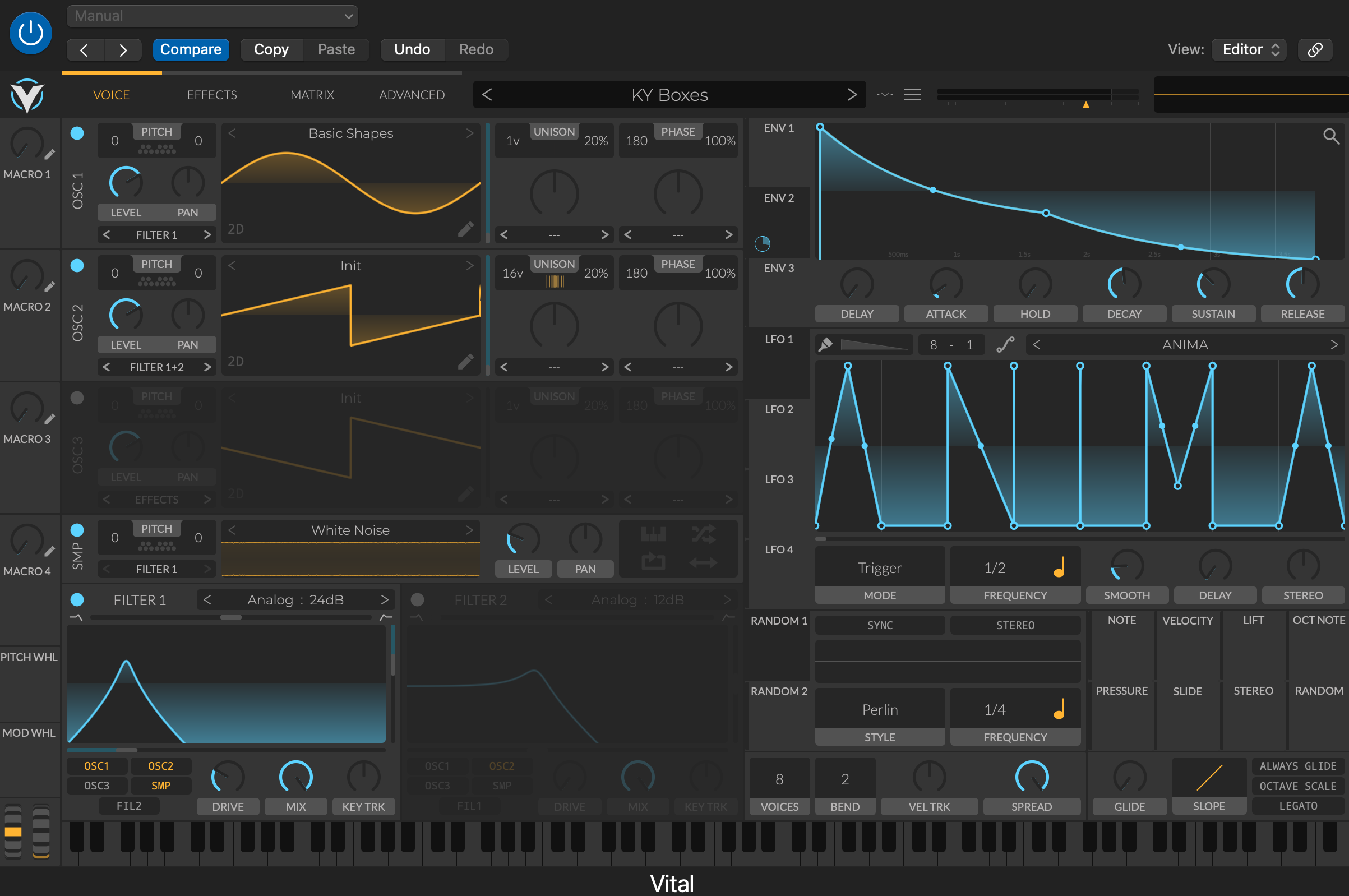1349x896 pixels.
Task: Click the MACRO 2 edit pencil icon
Action: [x=50, y=287]
